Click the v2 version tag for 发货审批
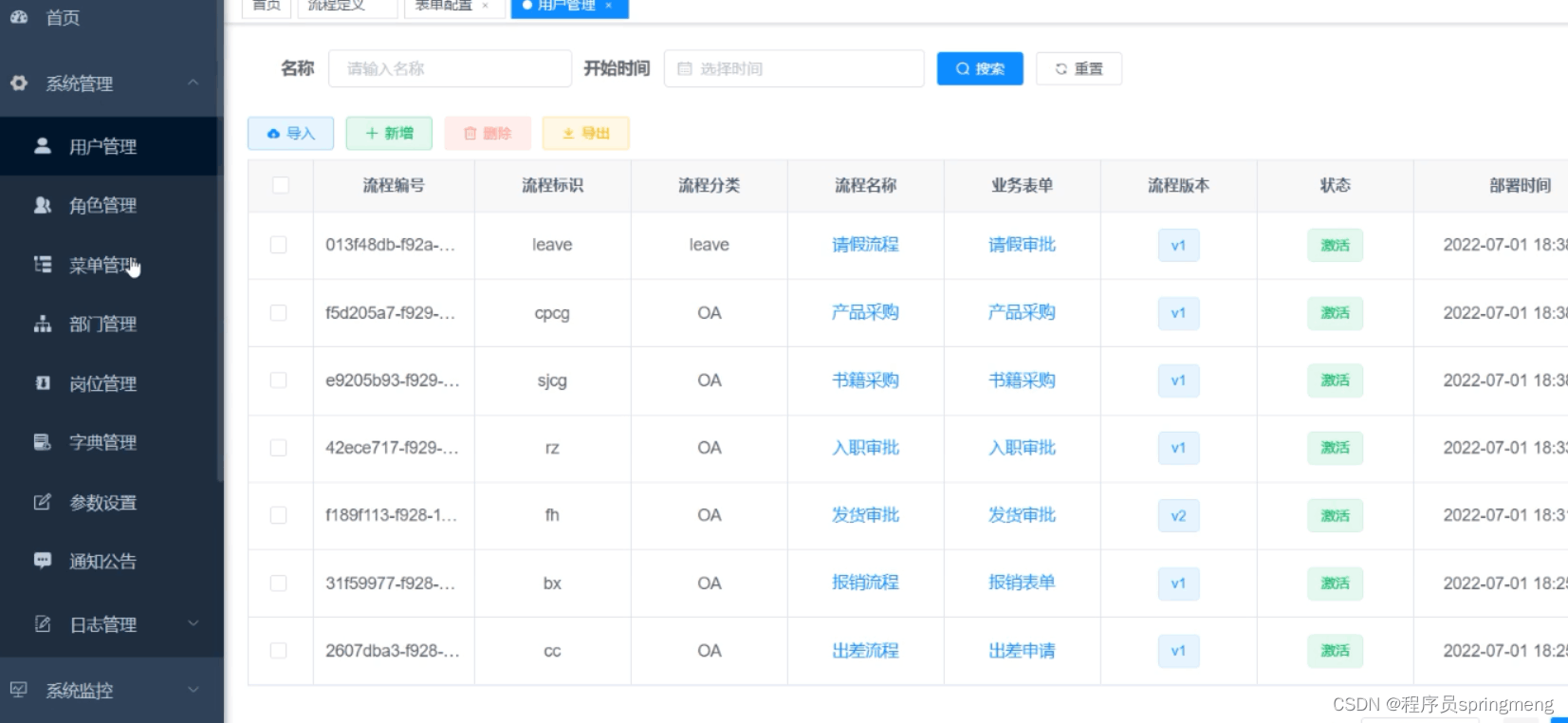This screenshot has width=1568, height=723. tap(1178, 515)
